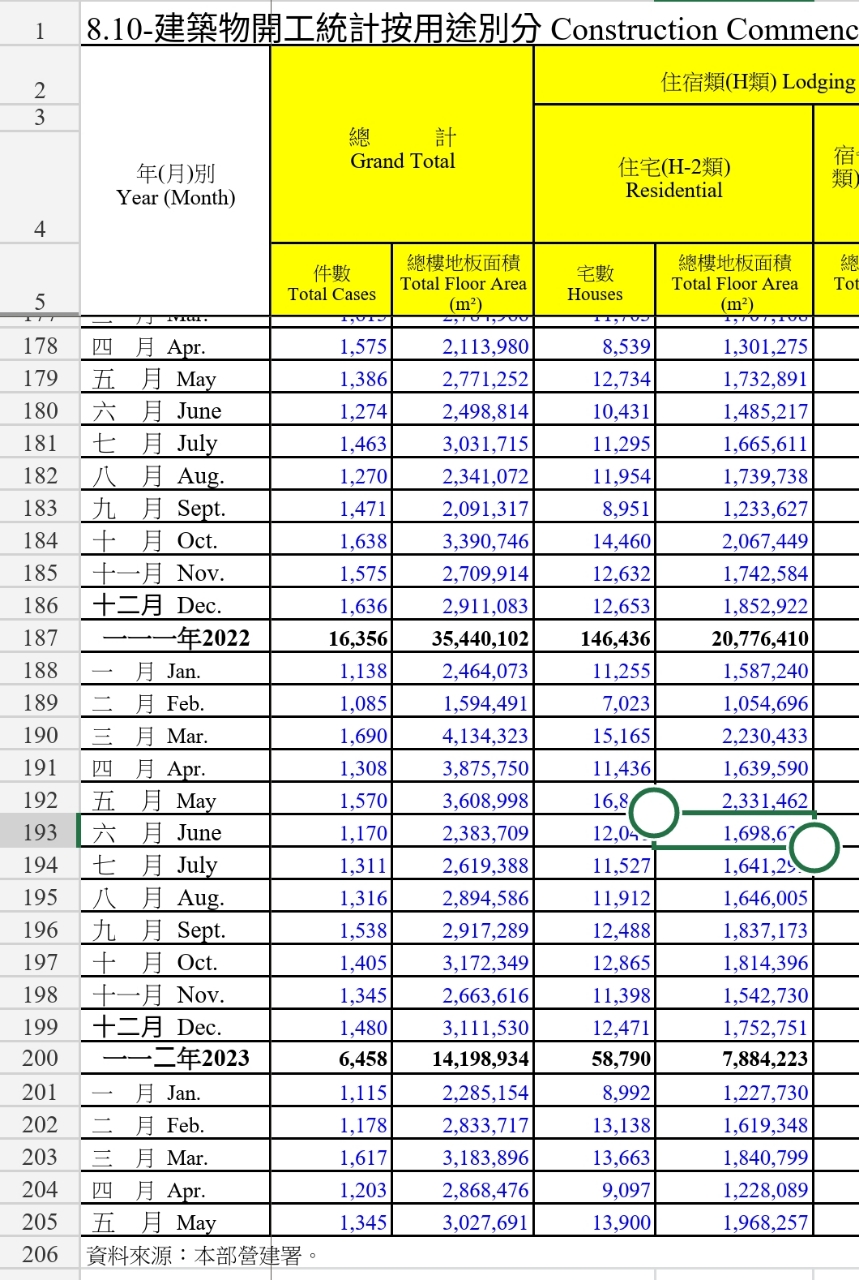859x1280 pixels.
Task: Tap the cell with value 2,113,980
Action: point(463,346)
